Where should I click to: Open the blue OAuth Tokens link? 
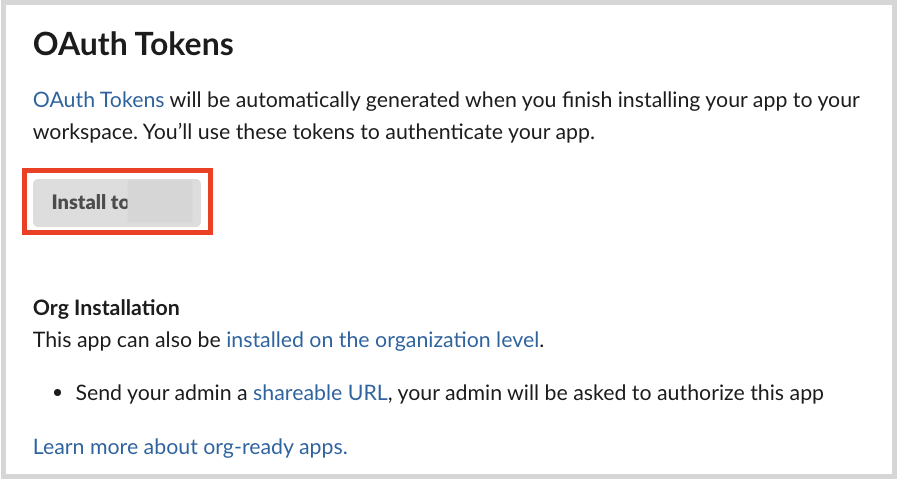coord(98,100)
